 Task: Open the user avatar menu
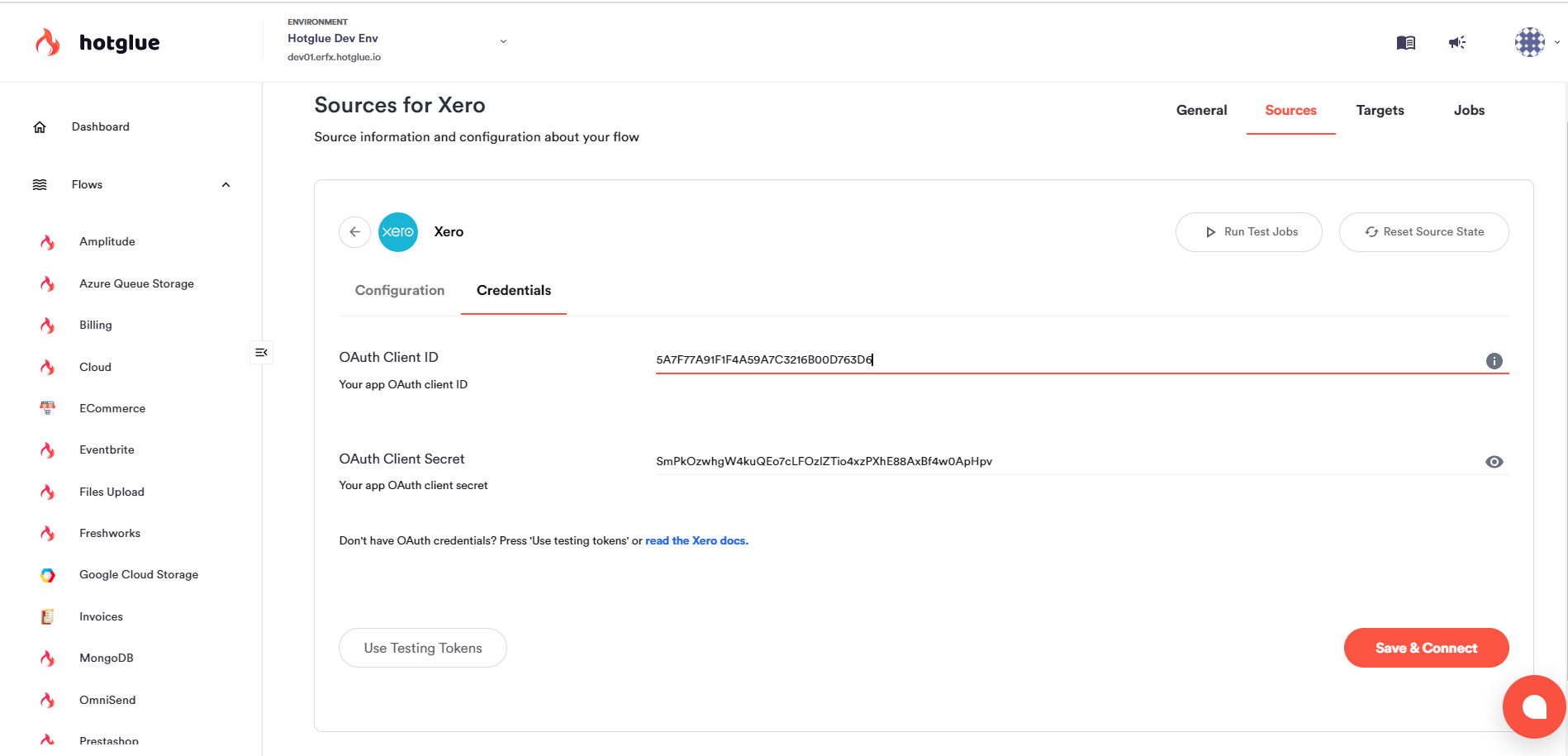[1530, 42]
